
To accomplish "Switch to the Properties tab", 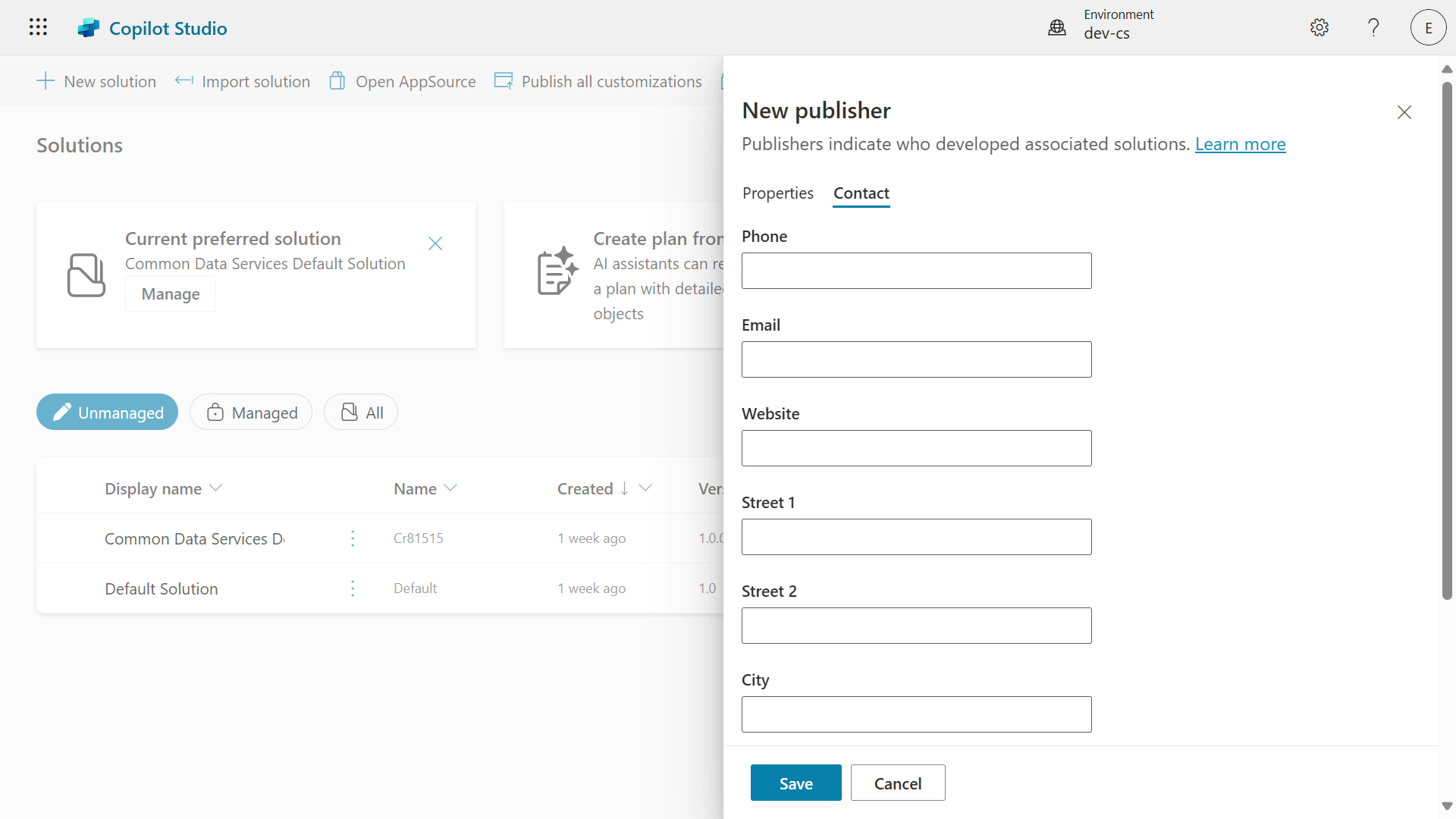I will pos(777,193).
